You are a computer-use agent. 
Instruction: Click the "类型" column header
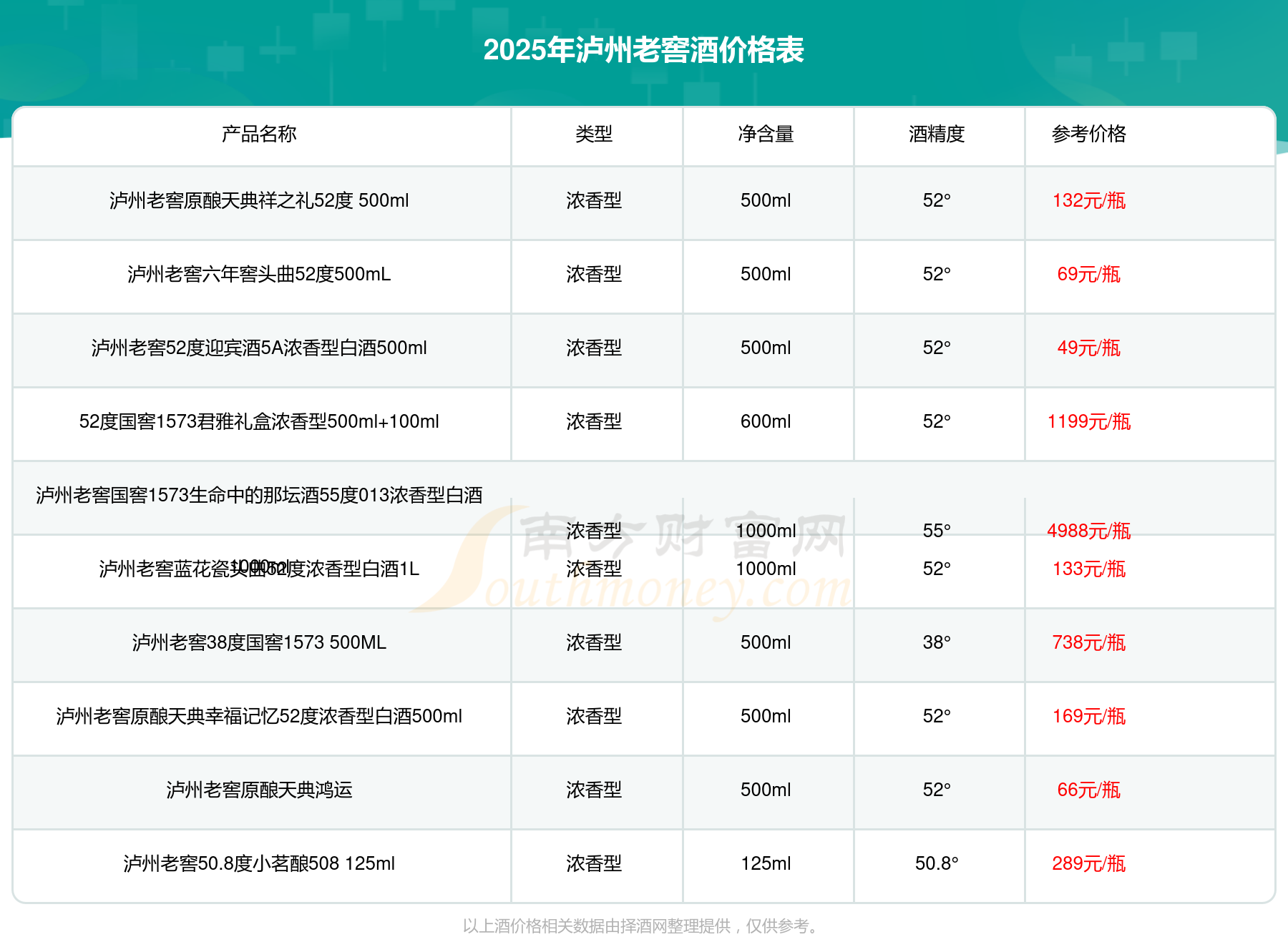pos(594,134)
